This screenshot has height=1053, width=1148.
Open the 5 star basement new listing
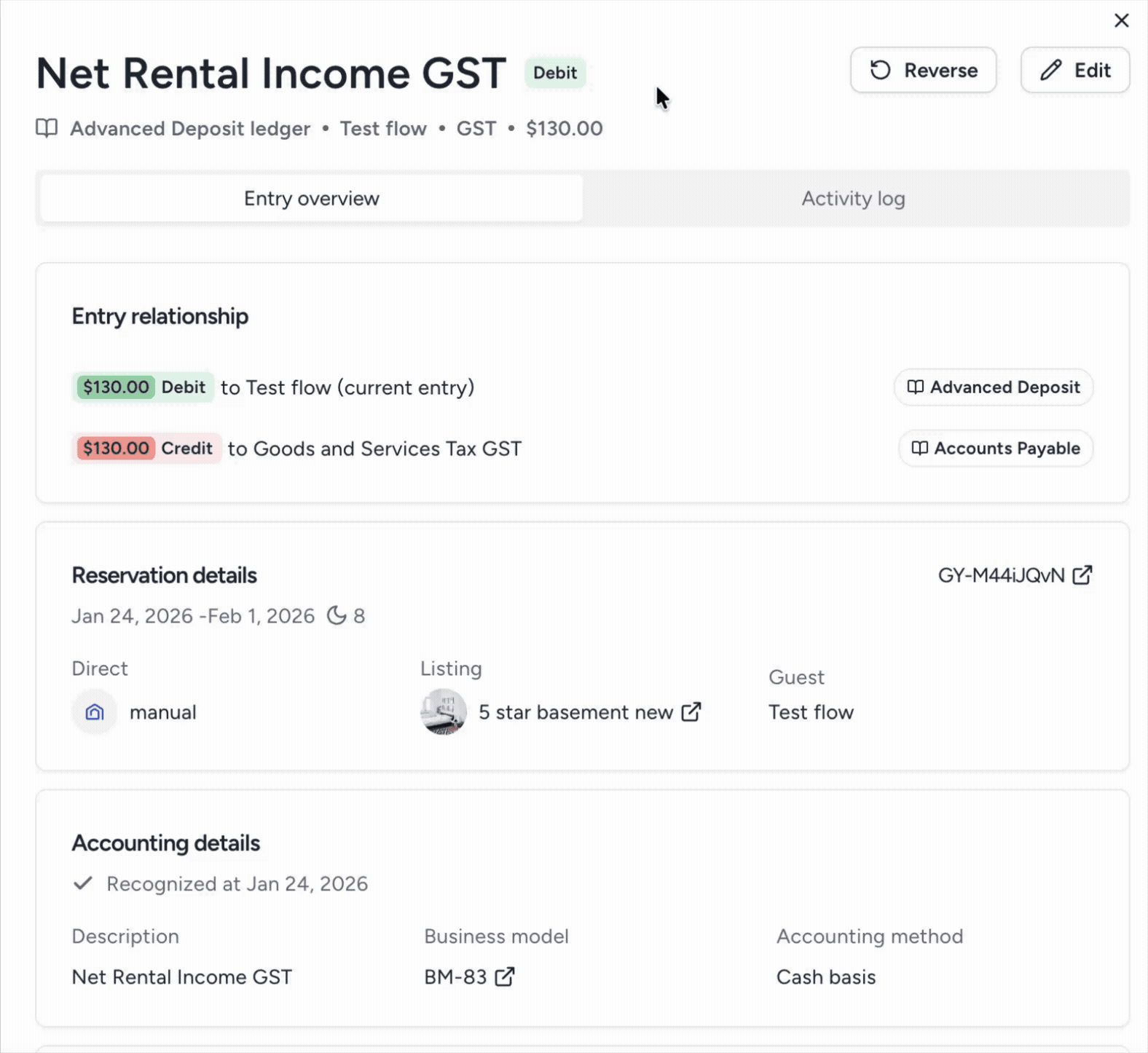575,712
